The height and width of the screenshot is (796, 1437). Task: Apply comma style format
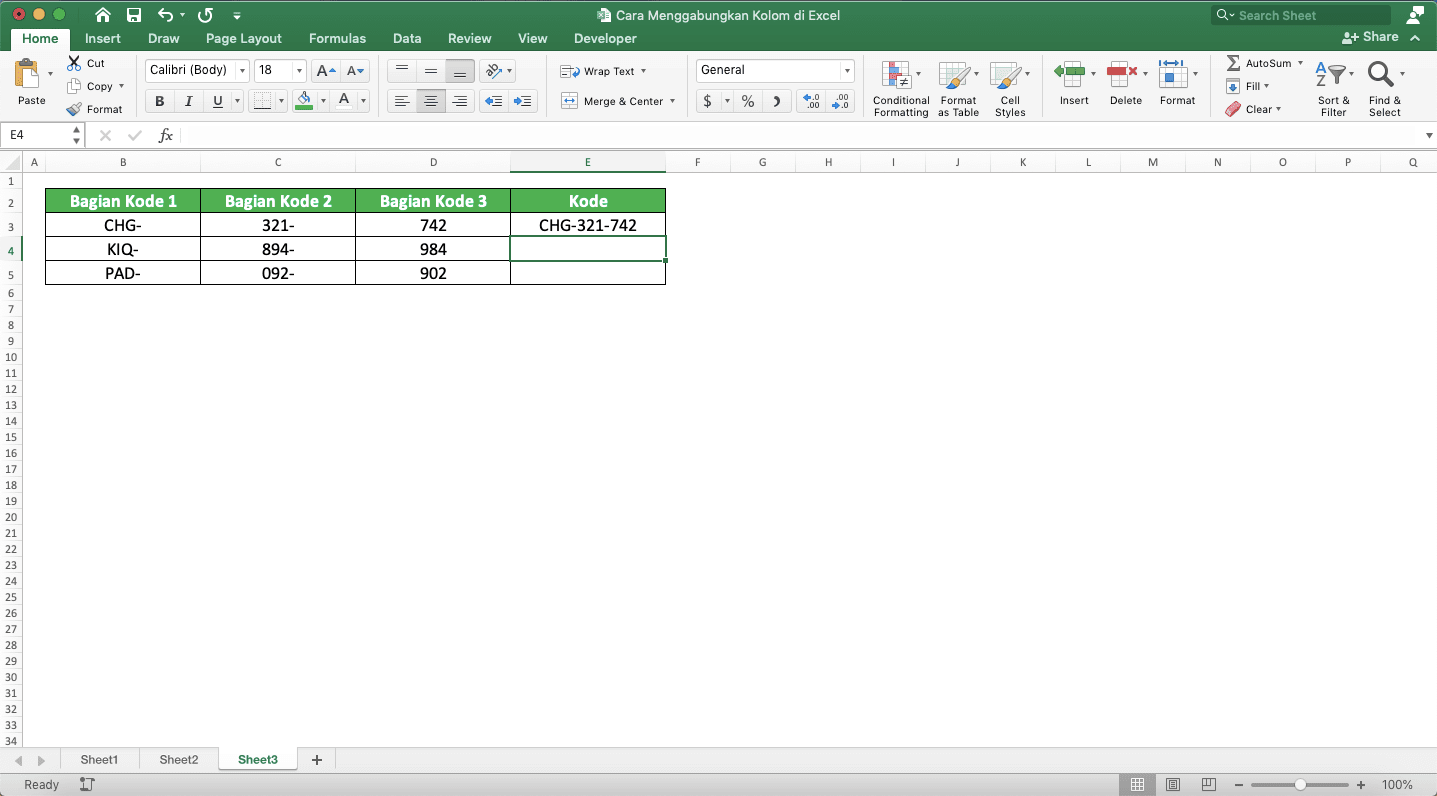[x=778, y=101]
